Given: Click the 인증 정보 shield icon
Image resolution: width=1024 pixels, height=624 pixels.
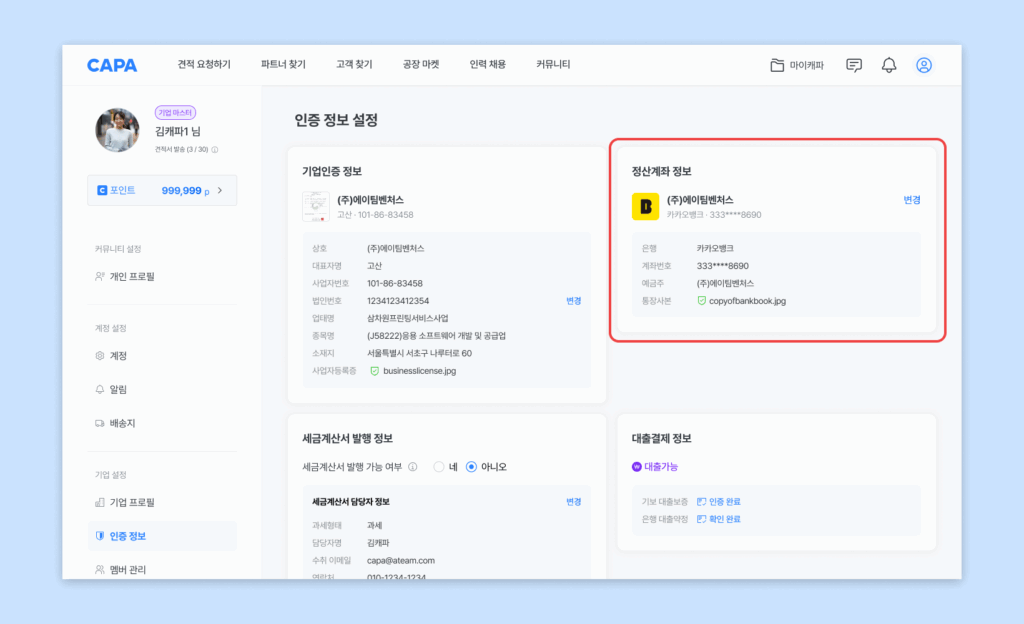Looking at the screenshot, I should click(99, 536).
